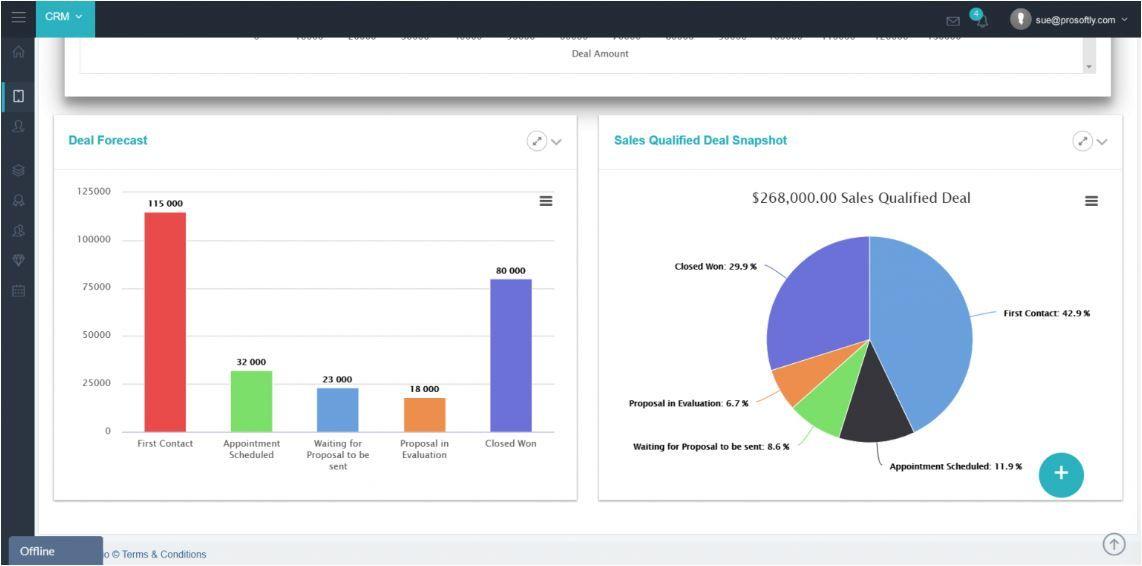Image resolution: width=1142 pixels, height=566 pixels.
Task: Click the stacked layers sidebar icon
Action: [18, 171]
